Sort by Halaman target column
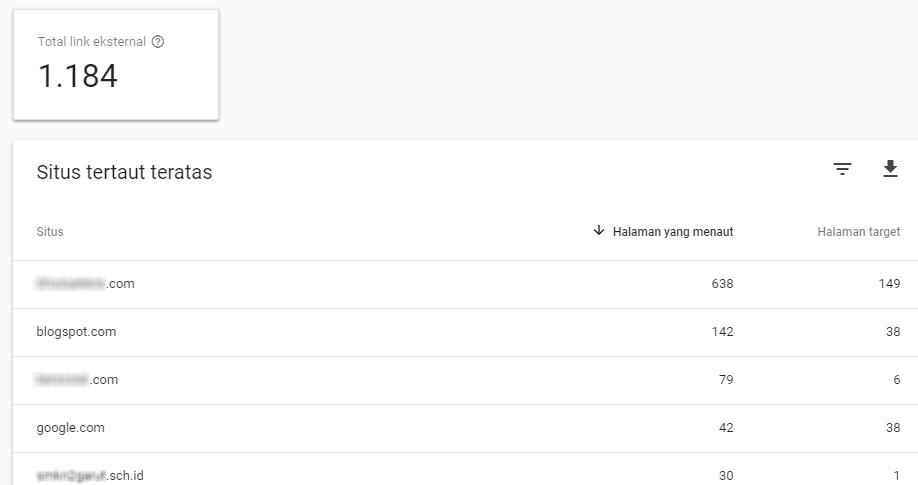 click(x=858, y=232)
